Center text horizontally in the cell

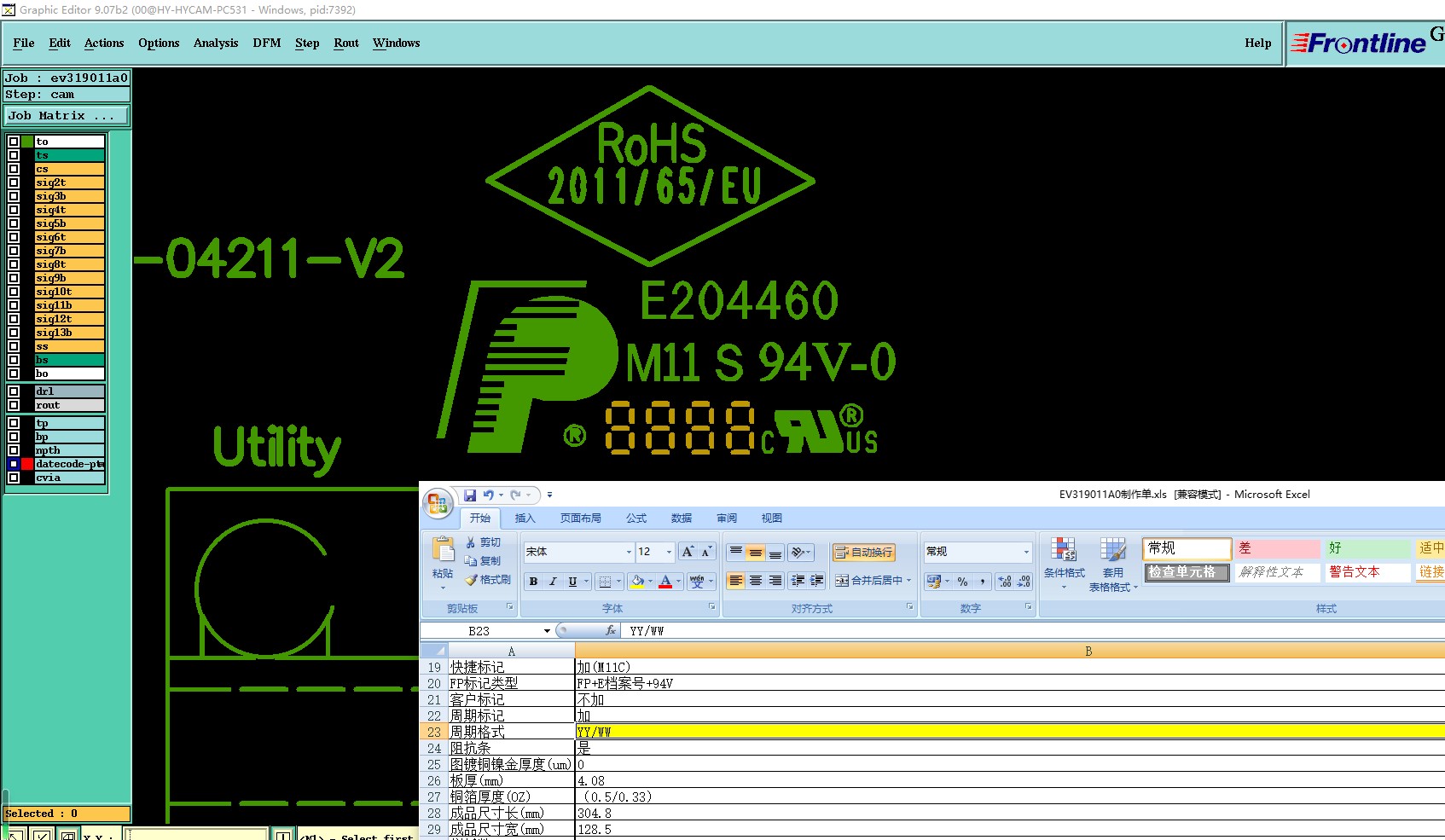(756, 581)
